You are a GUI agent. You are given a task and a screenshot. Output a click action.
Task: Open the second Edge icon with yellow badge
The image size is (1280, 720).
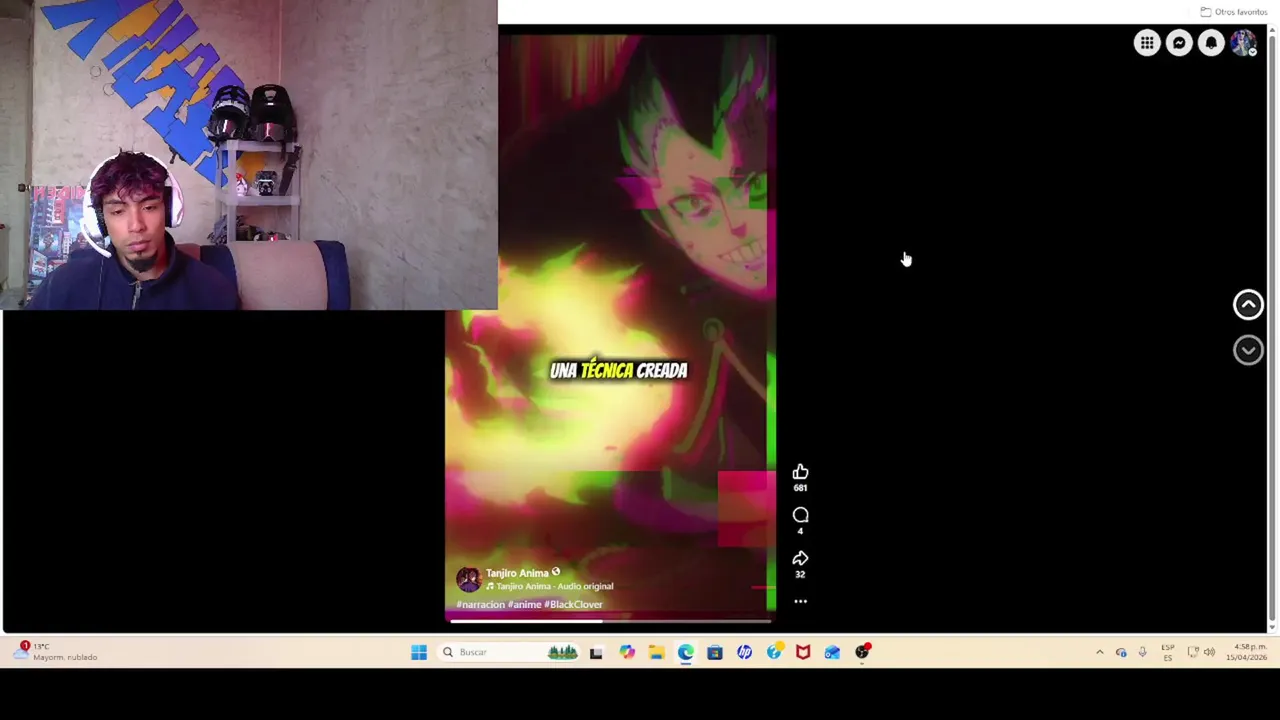click(x=774, y=652)
